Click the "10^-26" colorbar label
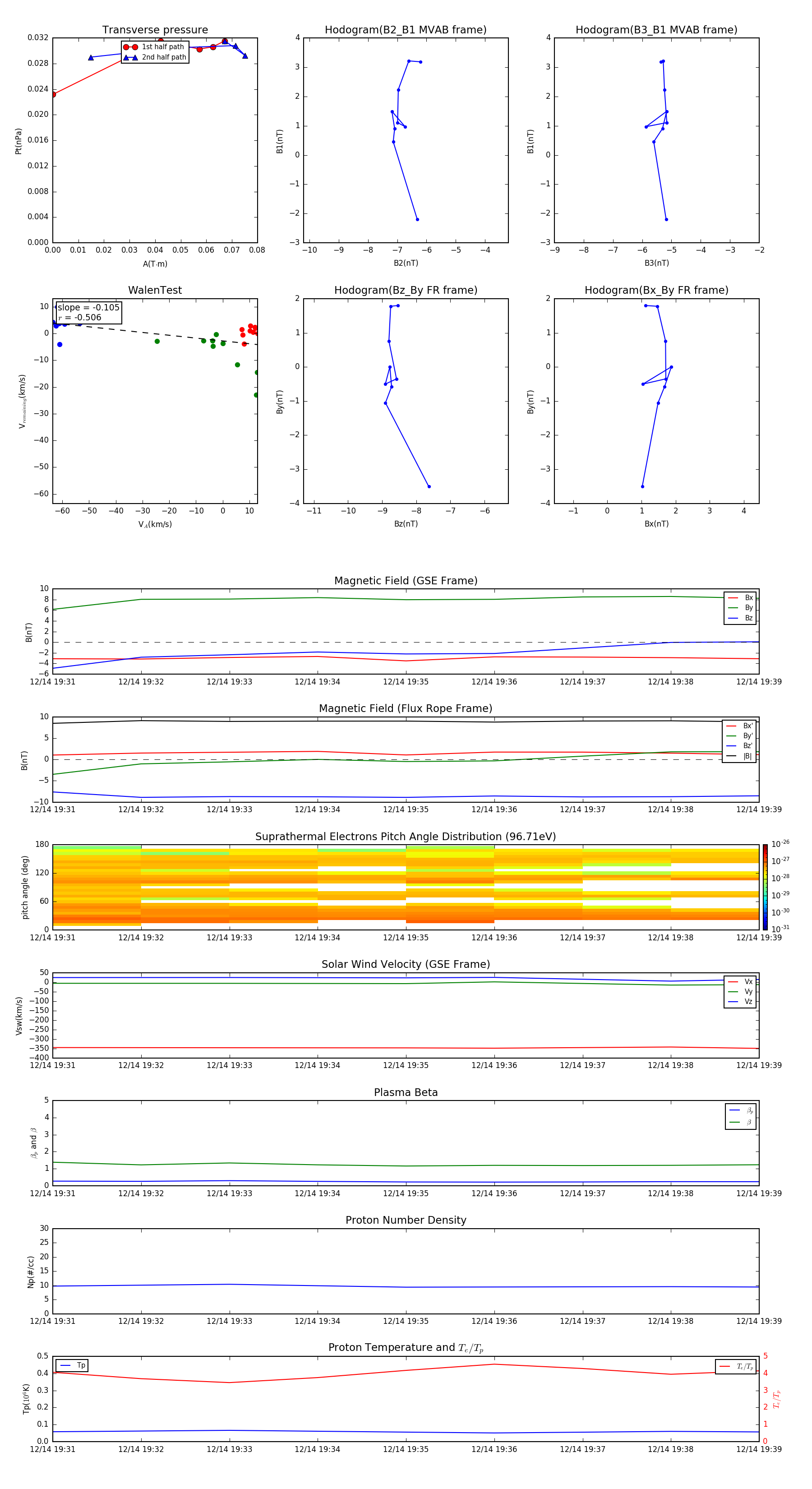 [780, 844]
